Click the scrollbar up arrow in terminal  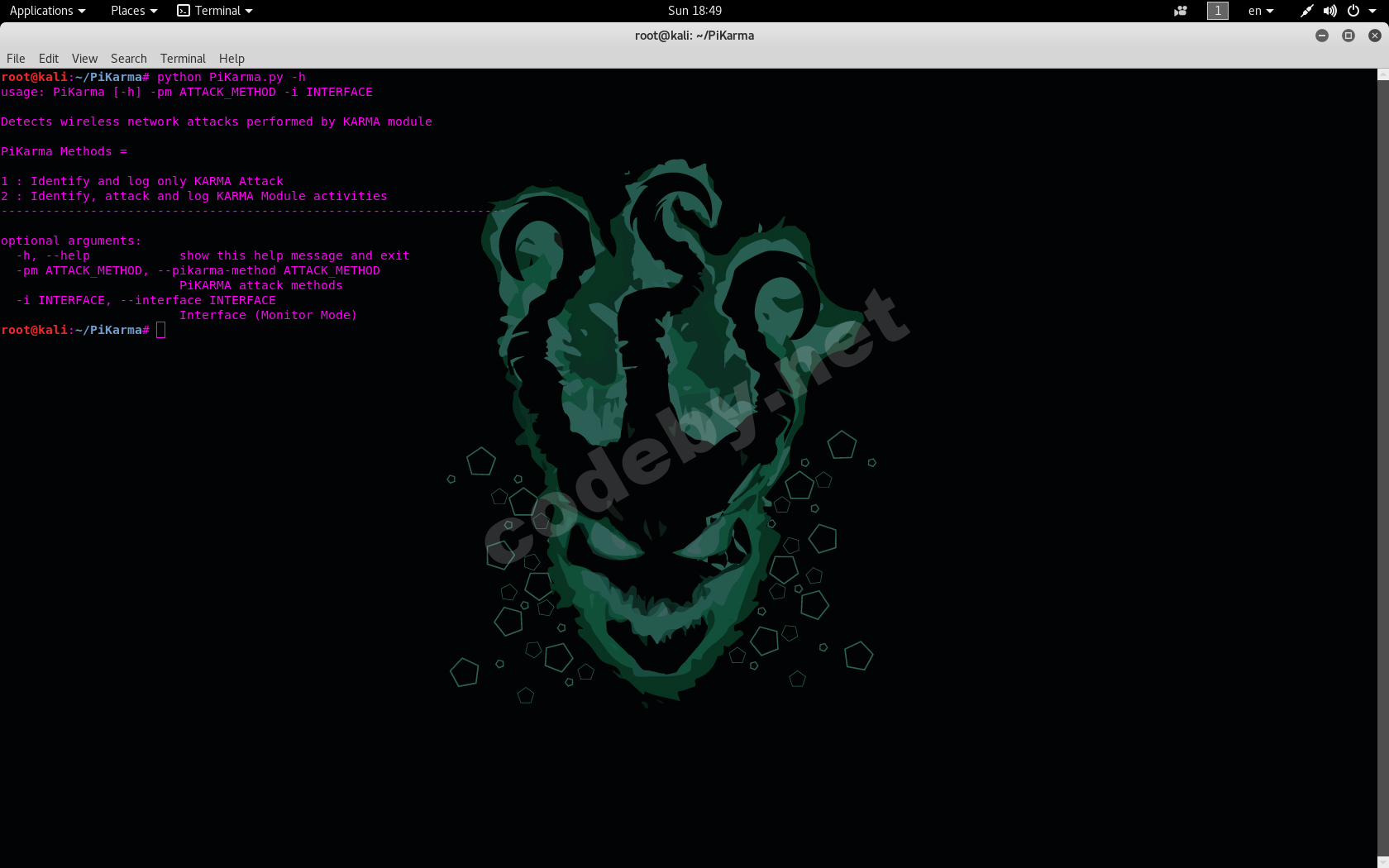point(1382,75)
